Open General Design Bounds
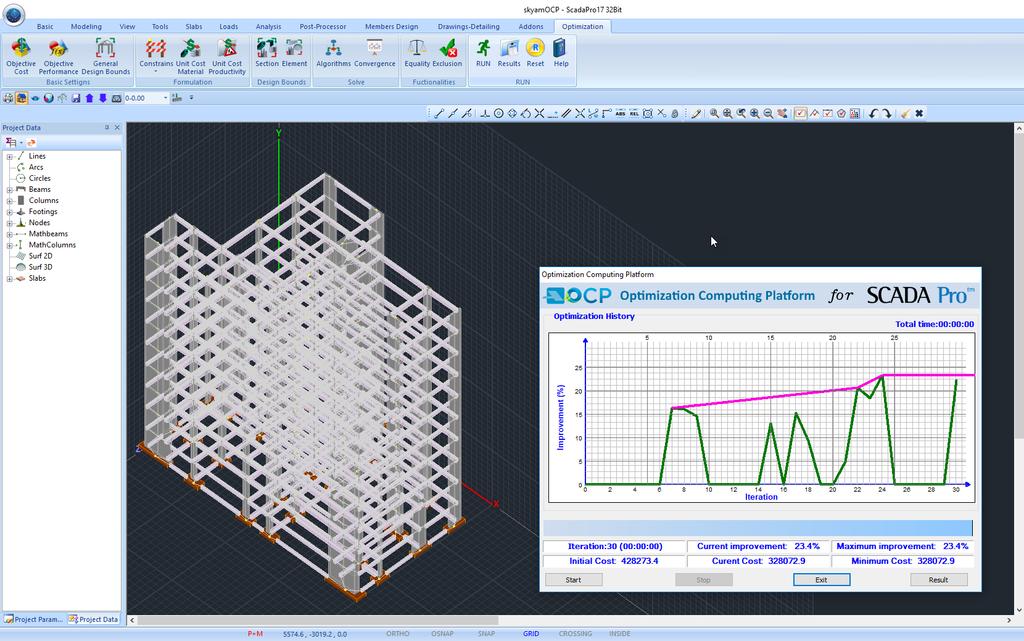Viewport: 1024px width, 641px height. click(105, 56)
